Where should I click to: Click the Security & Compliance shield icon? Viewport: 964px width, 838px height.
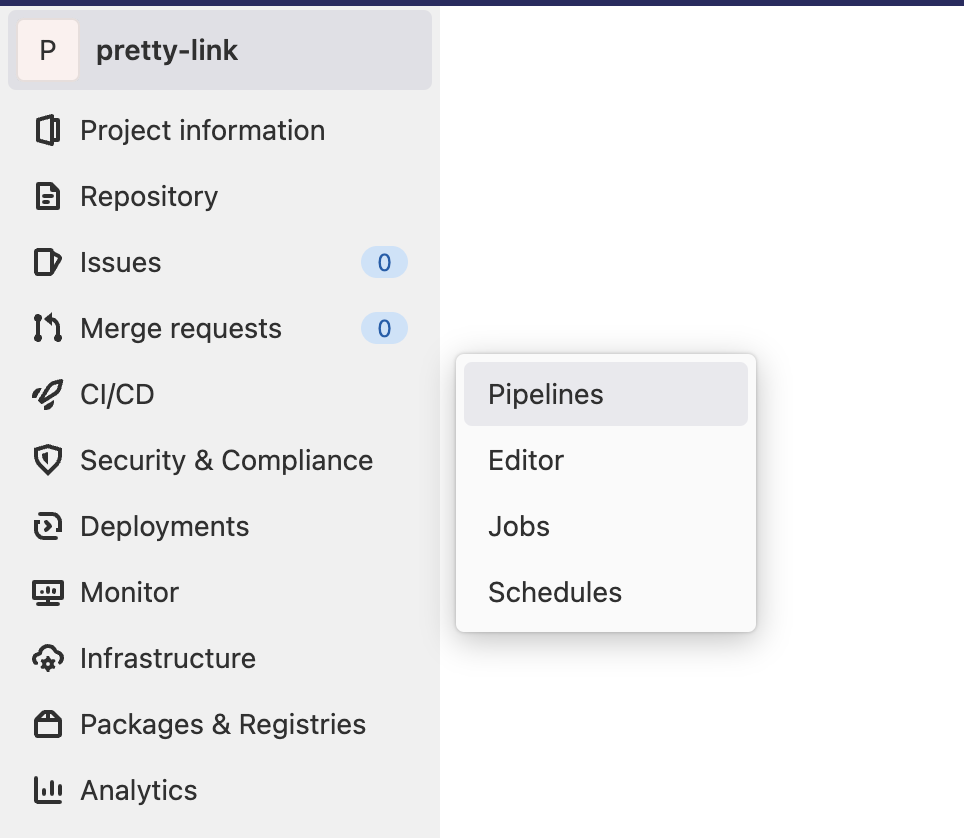[x=47, y=461]
